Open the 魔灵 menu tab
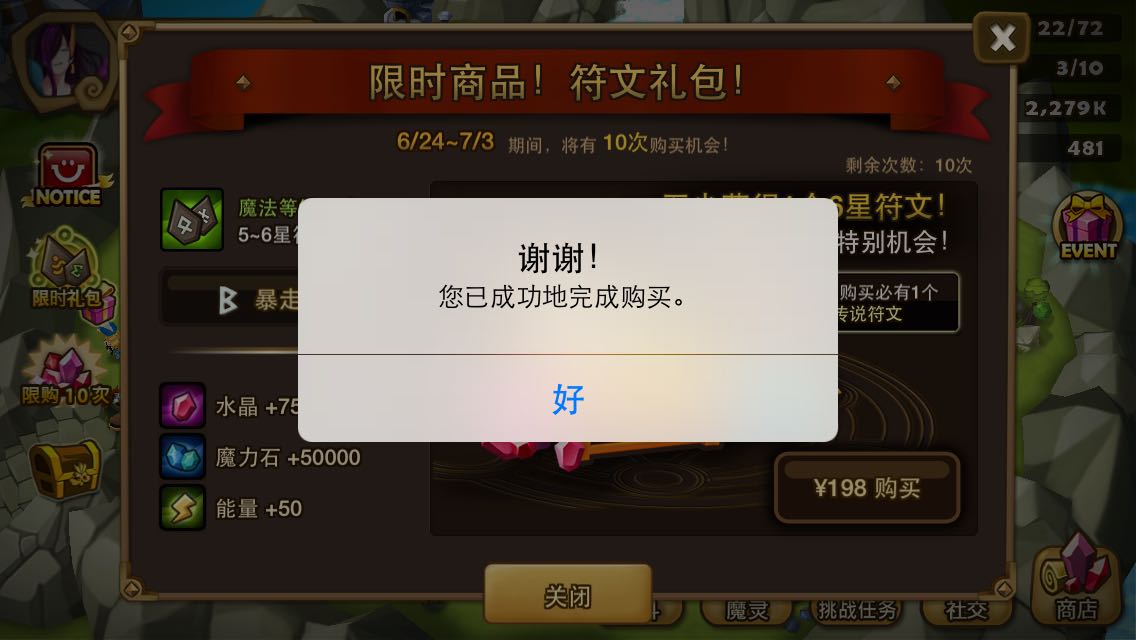This screenshot has width=1136, height=640. 746,610
